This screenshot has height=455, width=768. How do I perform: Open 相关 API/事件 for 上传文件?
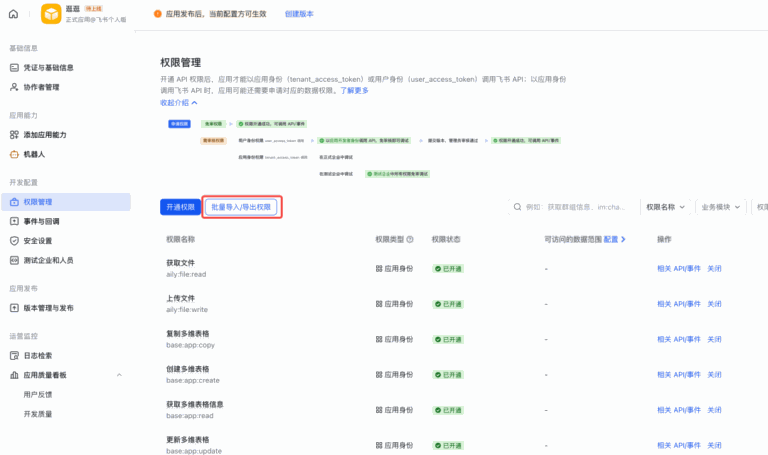679,304
